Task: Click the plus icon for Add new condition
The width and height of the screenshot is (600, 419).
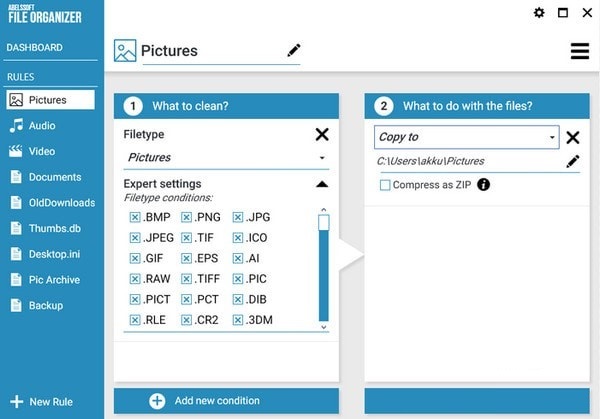Action: click(x=157, y=401)
